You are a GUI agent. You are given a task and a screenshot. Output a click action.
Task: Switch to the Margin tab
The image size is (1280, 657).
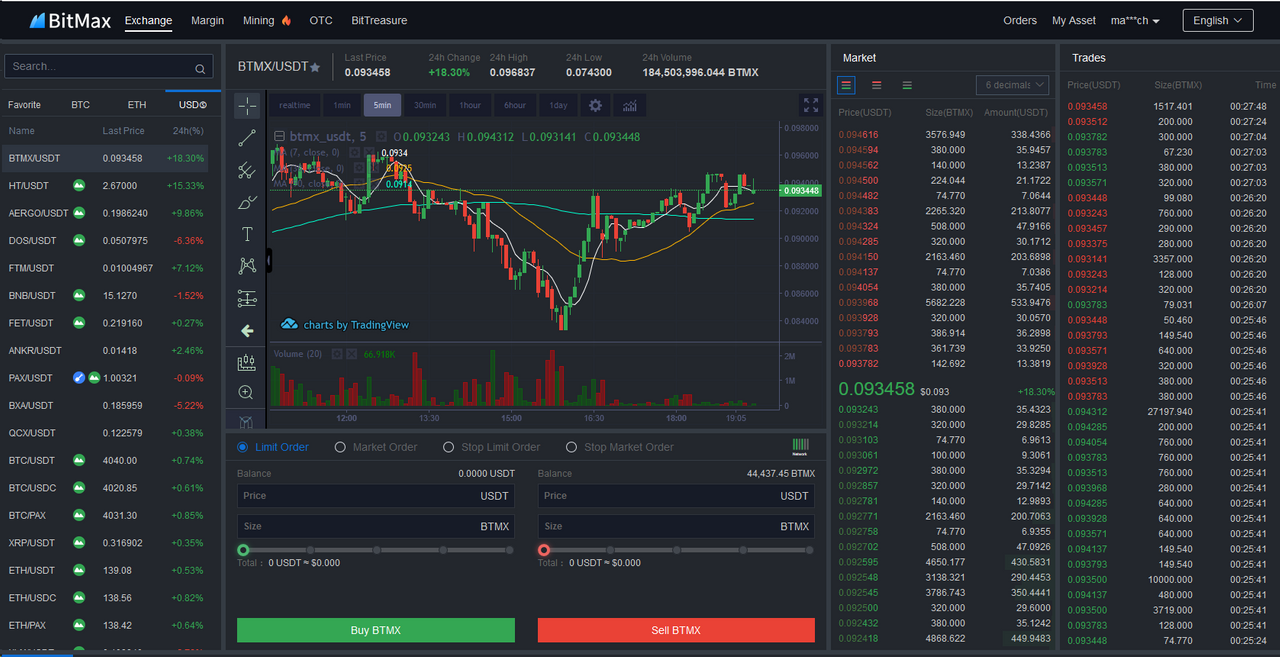207,20
